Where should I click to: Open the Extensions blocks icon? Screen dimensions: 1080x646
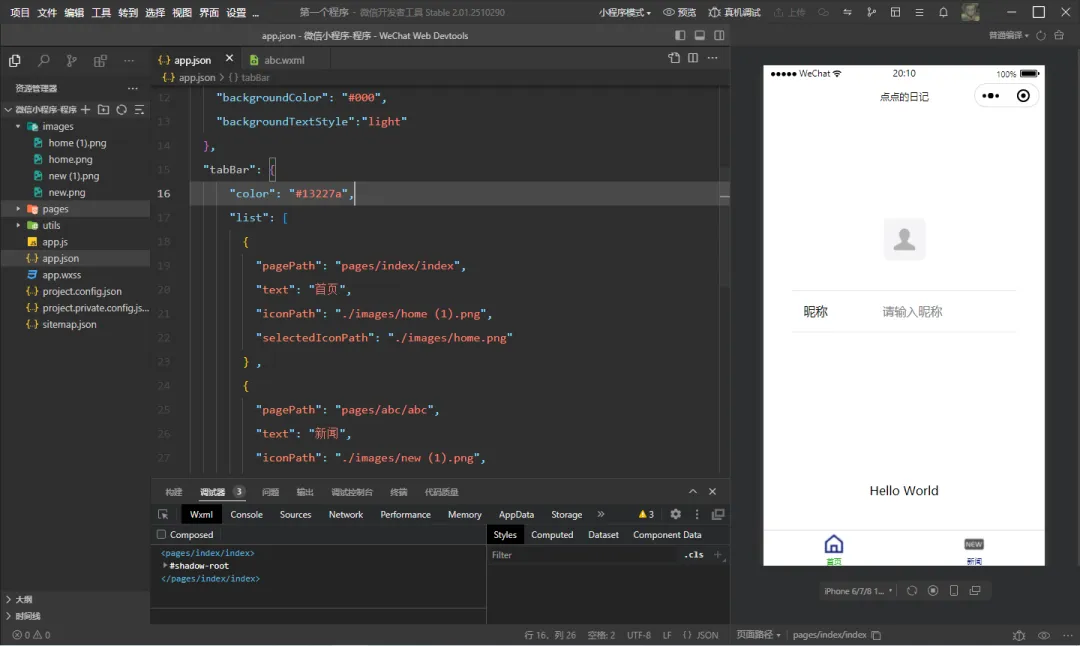point(100,61)
